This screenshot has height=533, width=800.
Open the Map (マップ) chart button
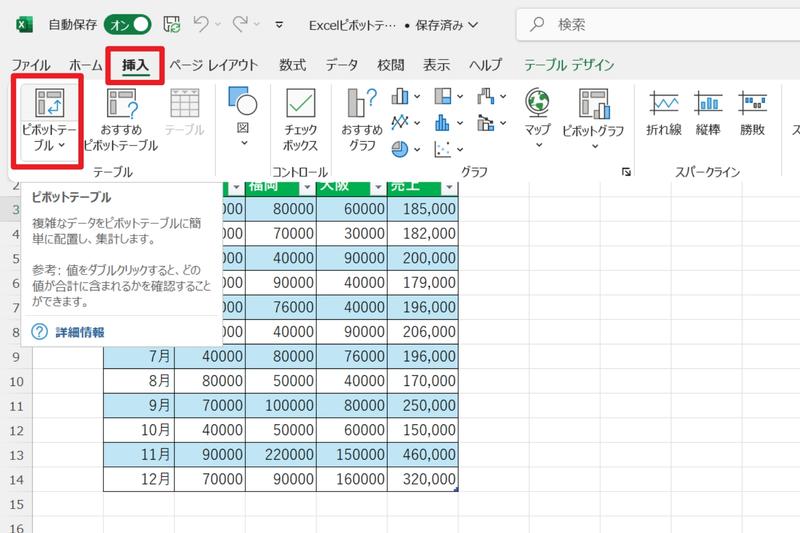pyautogui.click(x=538, y=118)
